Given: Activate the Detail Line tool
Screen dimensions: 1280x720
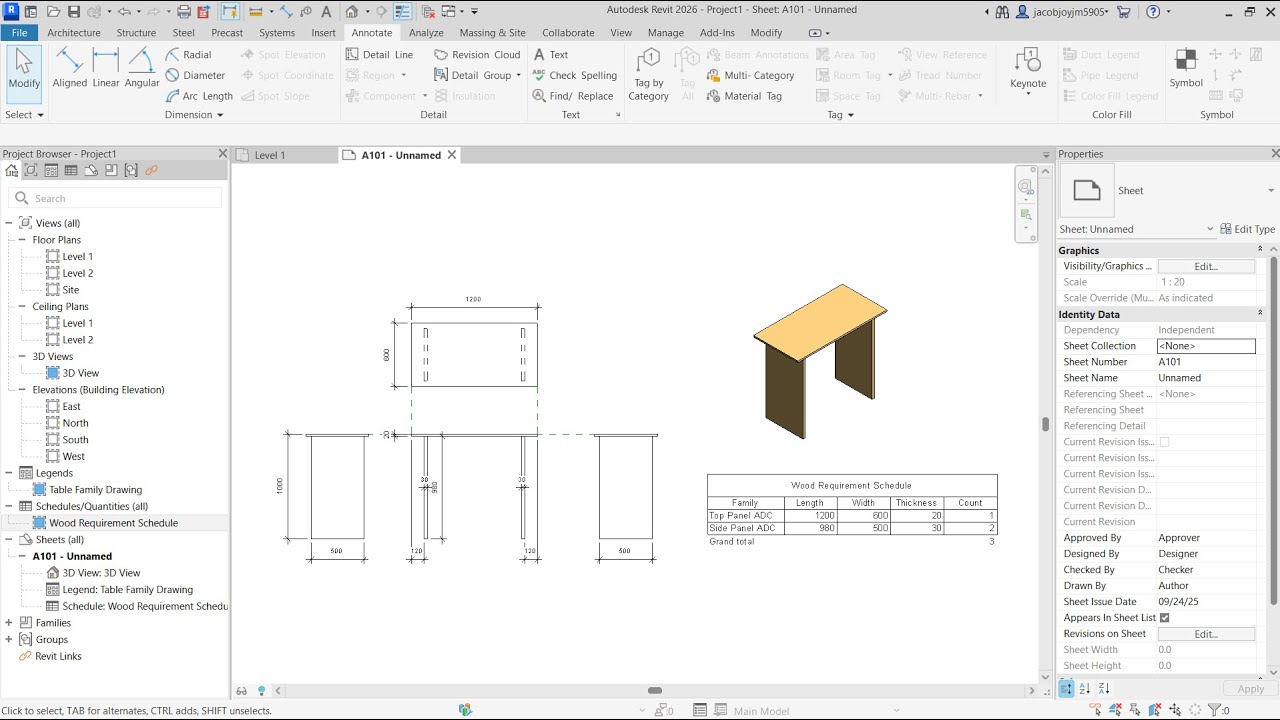Looking at the screenshot, I should pyautogui.click(x=380, y=55).
